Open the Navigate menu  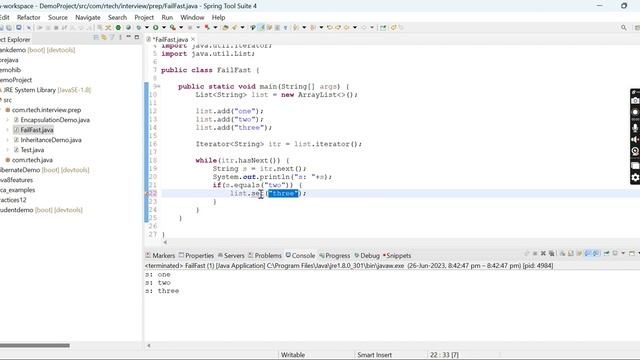[x=88, y=18]
